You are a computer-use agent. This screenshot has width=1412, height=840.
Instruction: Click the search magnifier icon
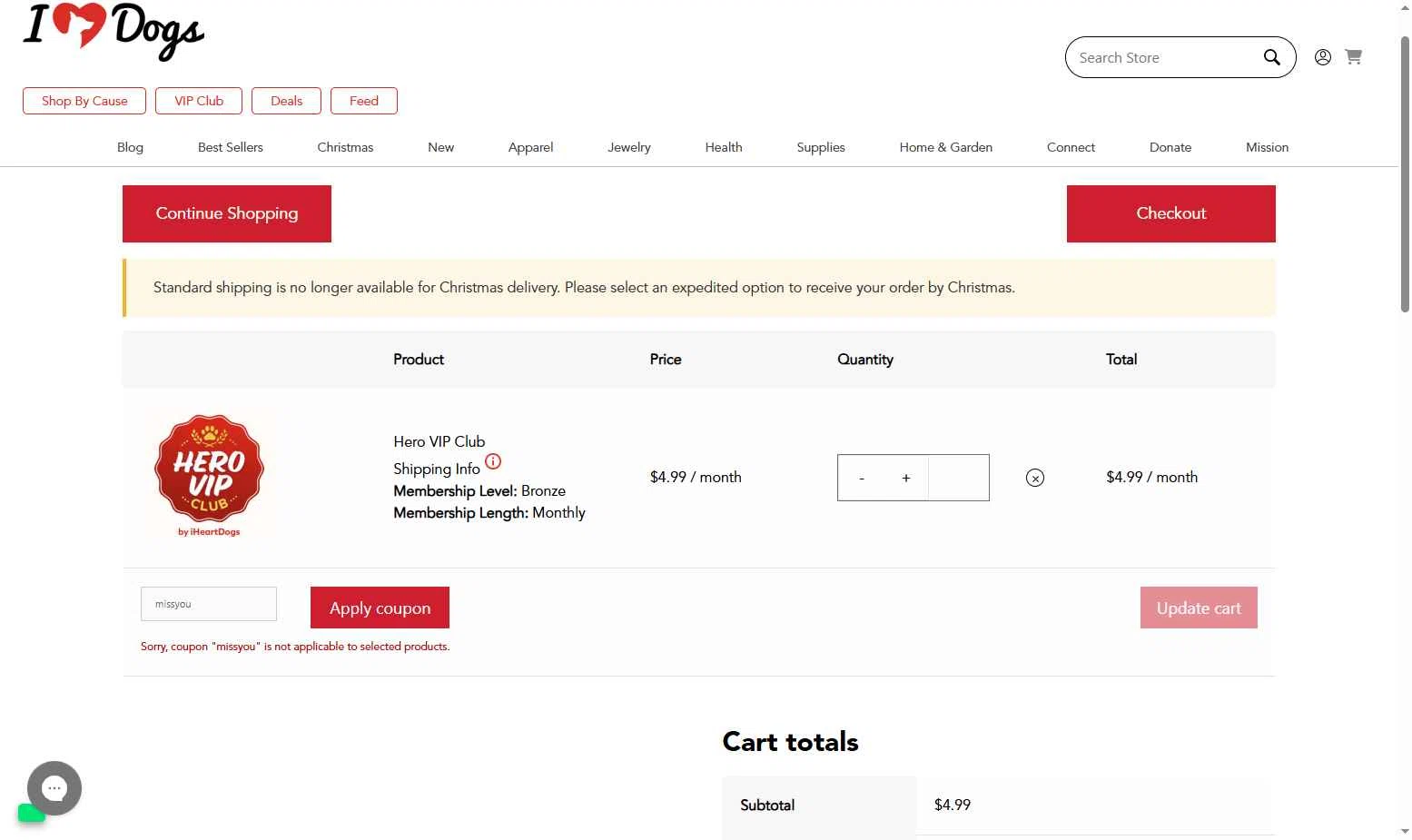(1271, 57)
